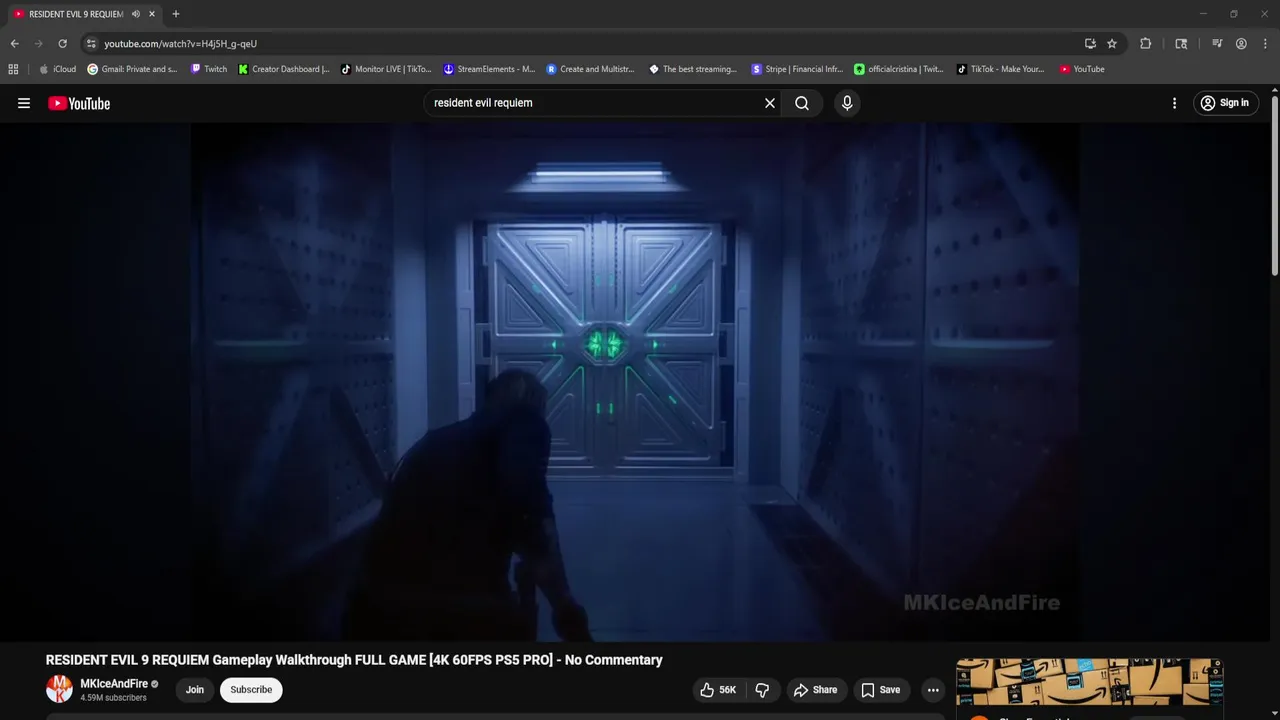This screenshot has height=720, width=1280.
Task: Open more actions ellipsis below the video
Action: click(933, 690)
